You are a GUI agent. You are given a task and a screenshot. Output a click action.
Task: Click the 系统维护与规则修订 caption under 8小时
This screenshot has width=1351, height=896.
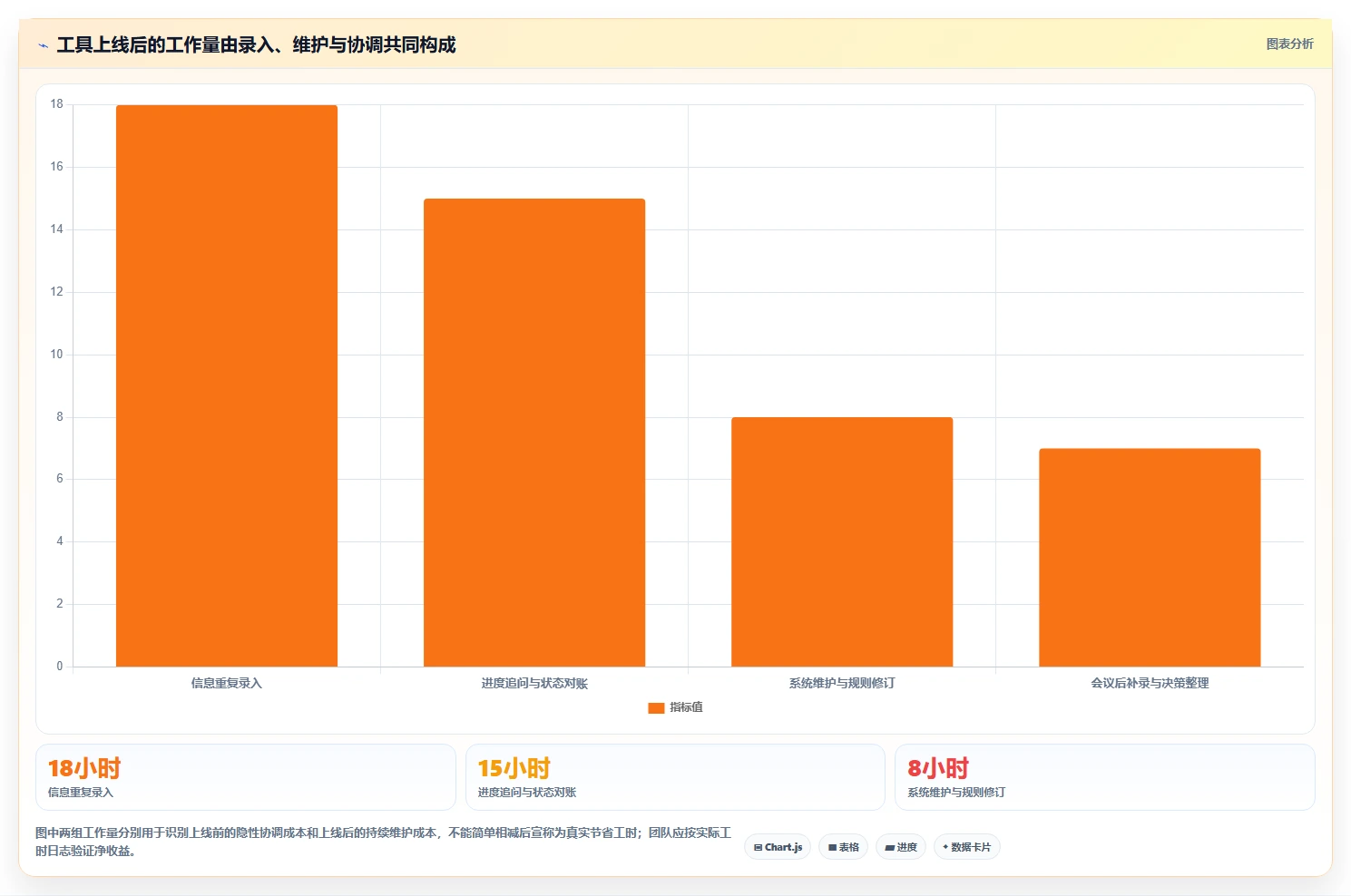pos(956,793)
